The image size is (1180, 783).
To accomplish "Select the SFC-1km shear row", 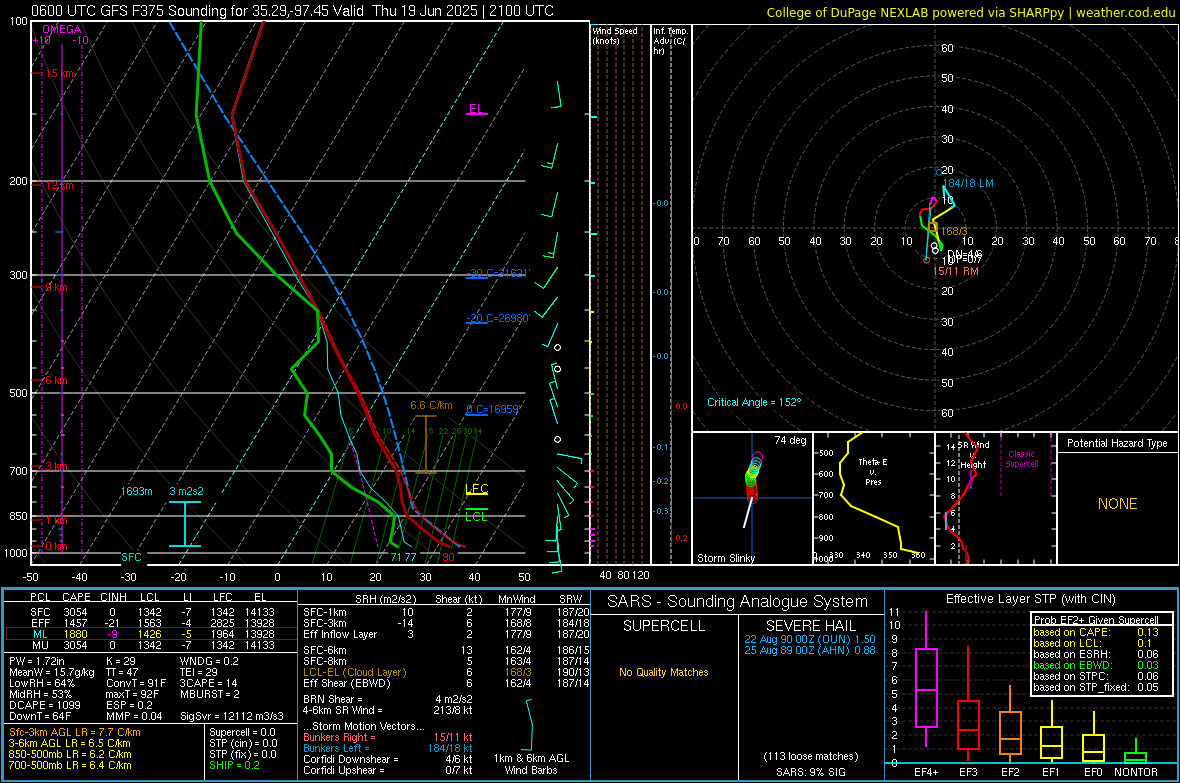I will coord(446,612).
